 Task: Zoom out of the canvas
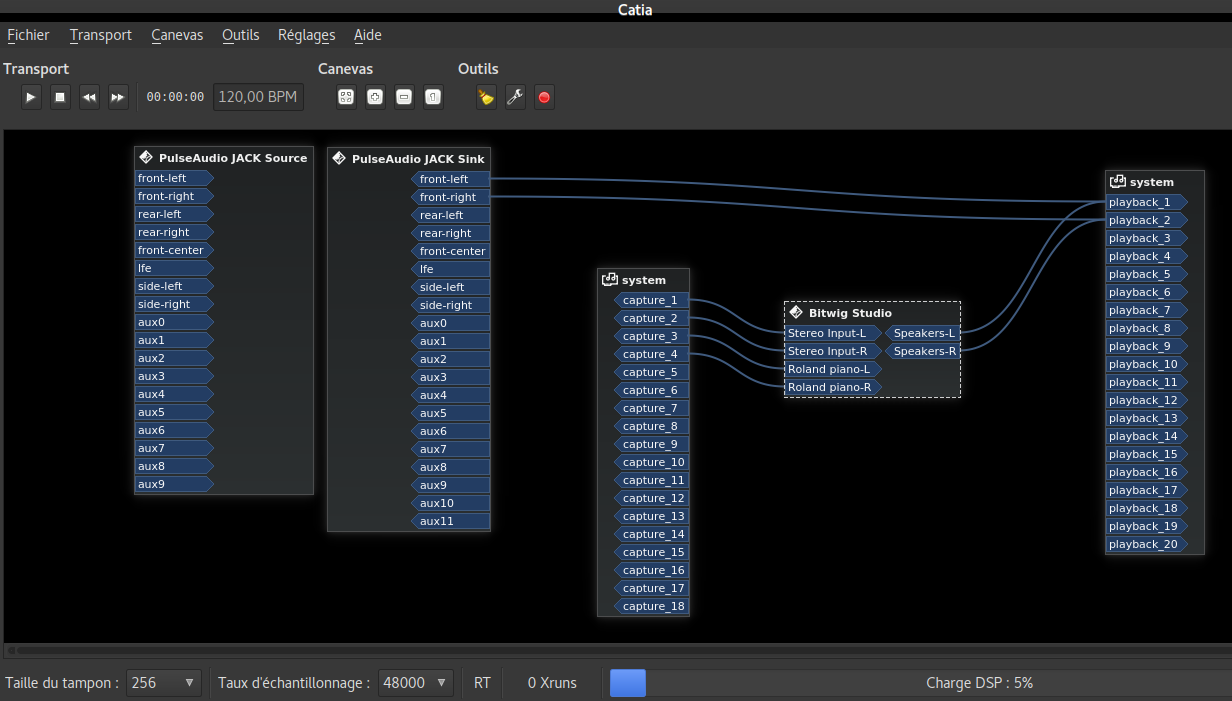click(x=404, y=97)
